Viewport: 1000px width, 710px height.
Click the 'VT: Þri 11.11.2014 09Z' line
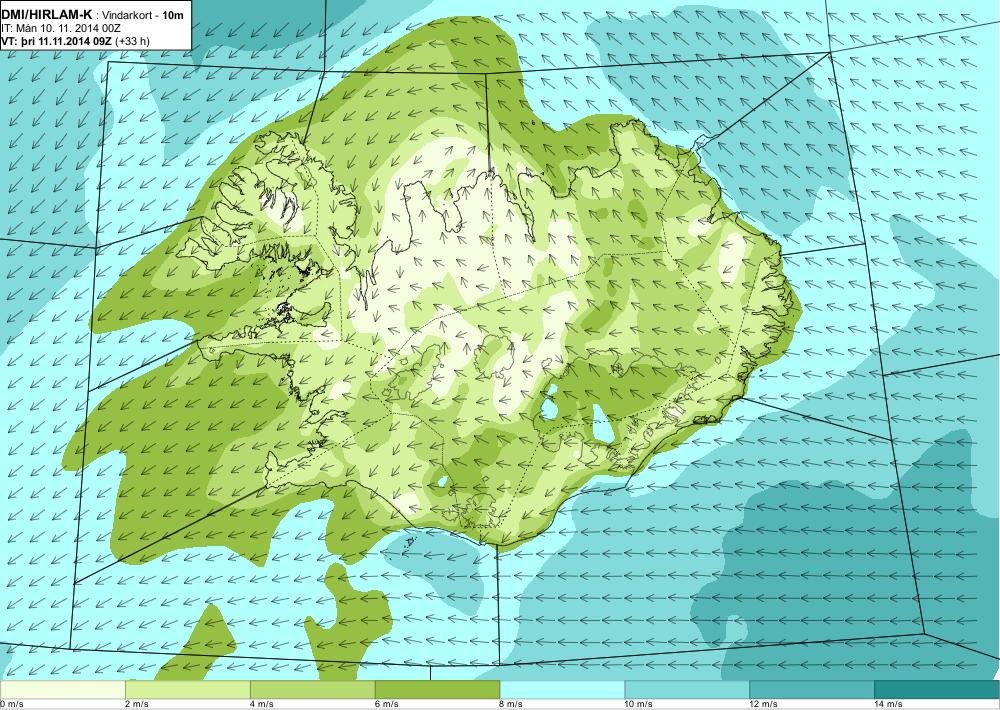[x=56, y=41]
